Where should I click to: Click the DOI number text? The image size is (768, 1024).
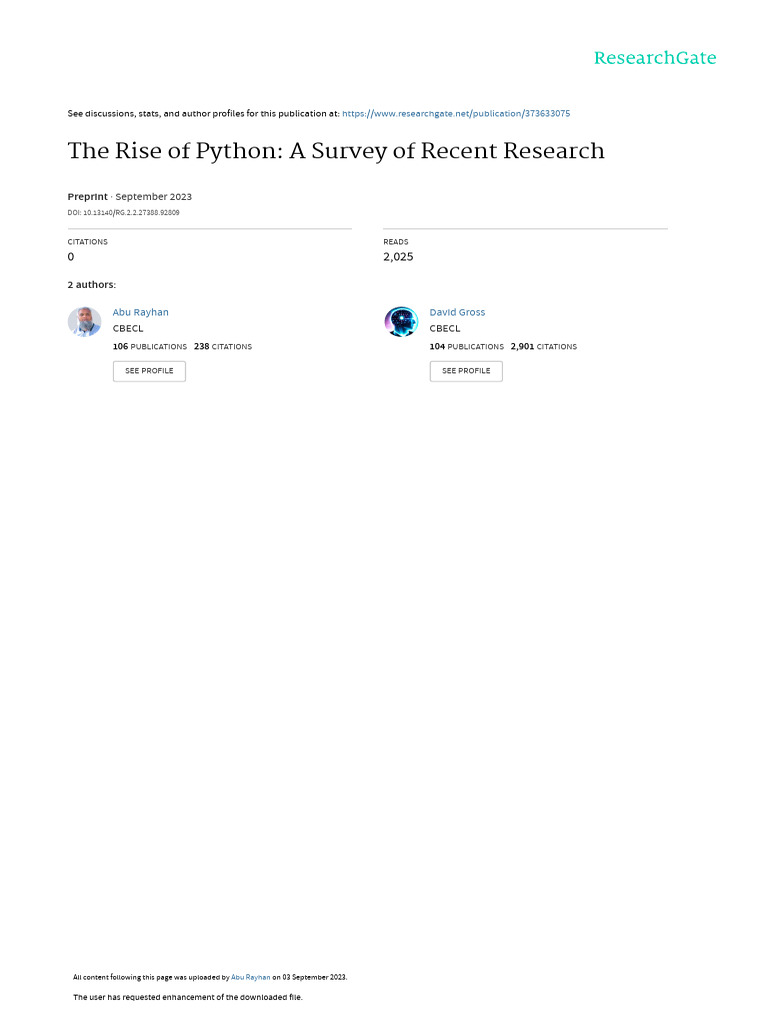pos(124,213)
